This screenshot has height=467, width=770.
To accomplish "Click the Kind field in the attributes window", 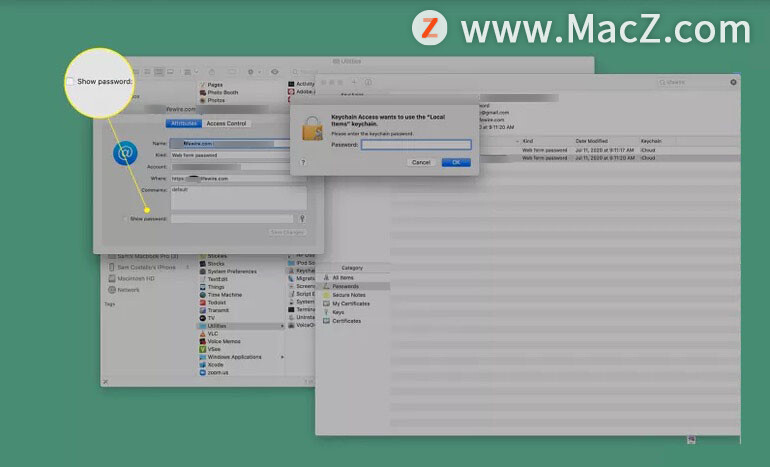I will pyautogui.click(x=230, y=155).
